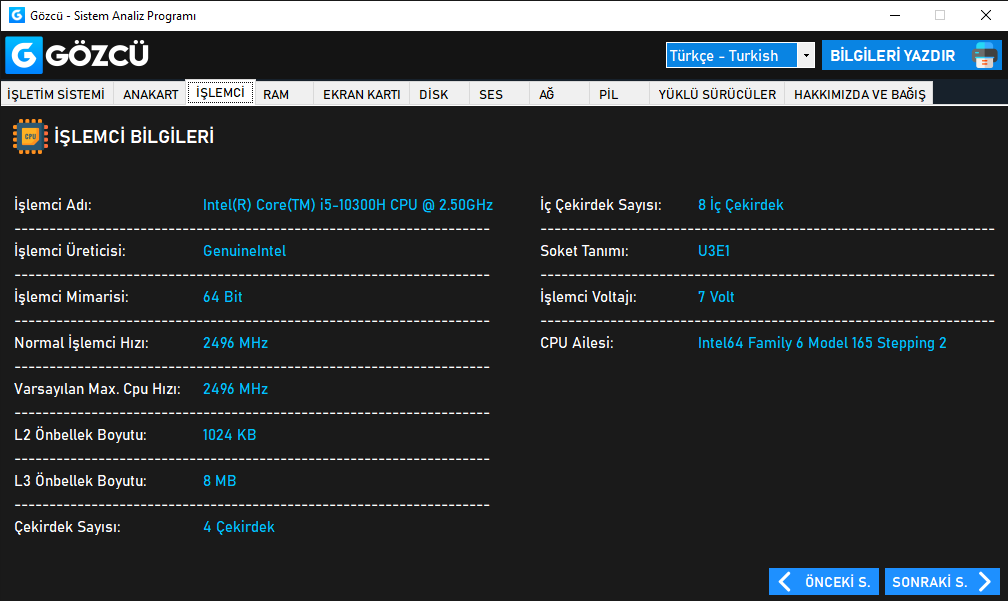Viewport: 1008px width, 601px height.
Task: Show the YÜKLÜ SÜRÜCÜLER tab
Action: pos(717,94)
